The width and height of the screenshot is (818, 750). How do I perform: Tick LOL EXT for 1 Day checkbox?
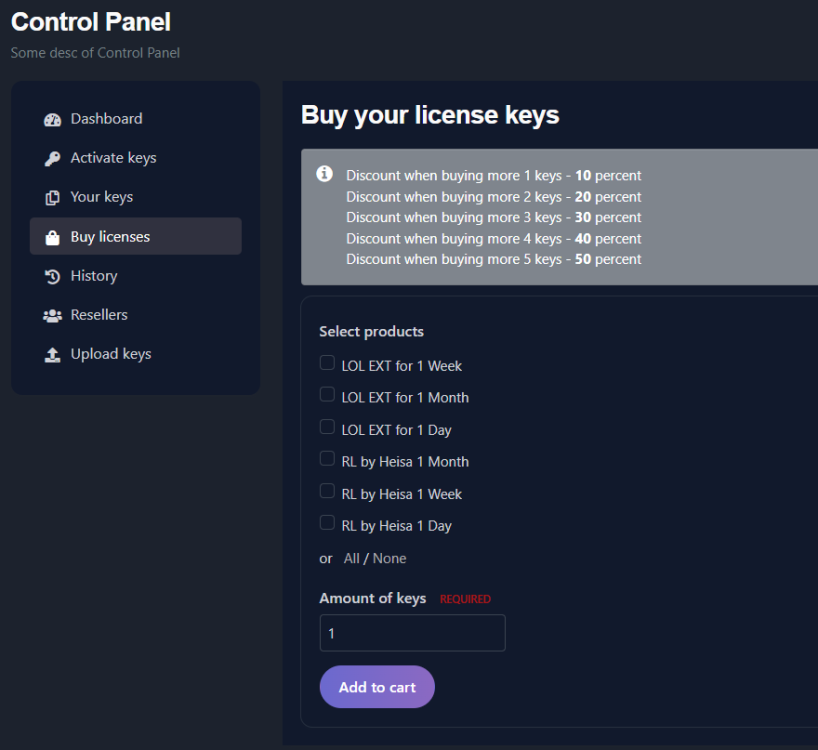[x=327, y=427]
